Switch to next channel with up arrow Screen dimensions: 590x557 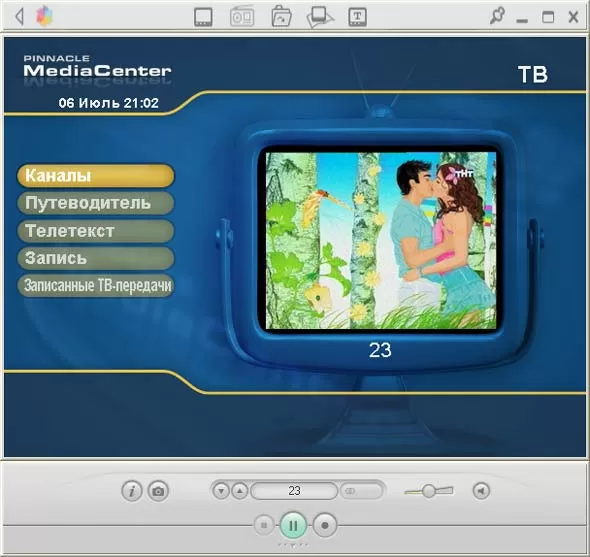240,491
